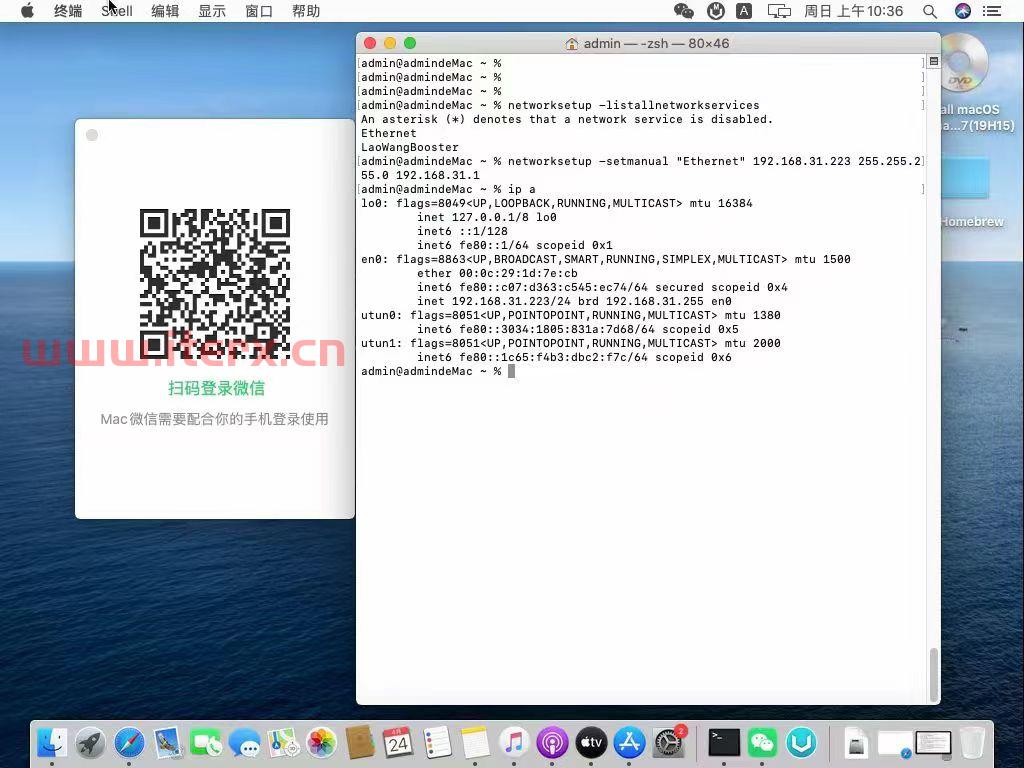Open the 帮助 menu

[x=306, y=11]
